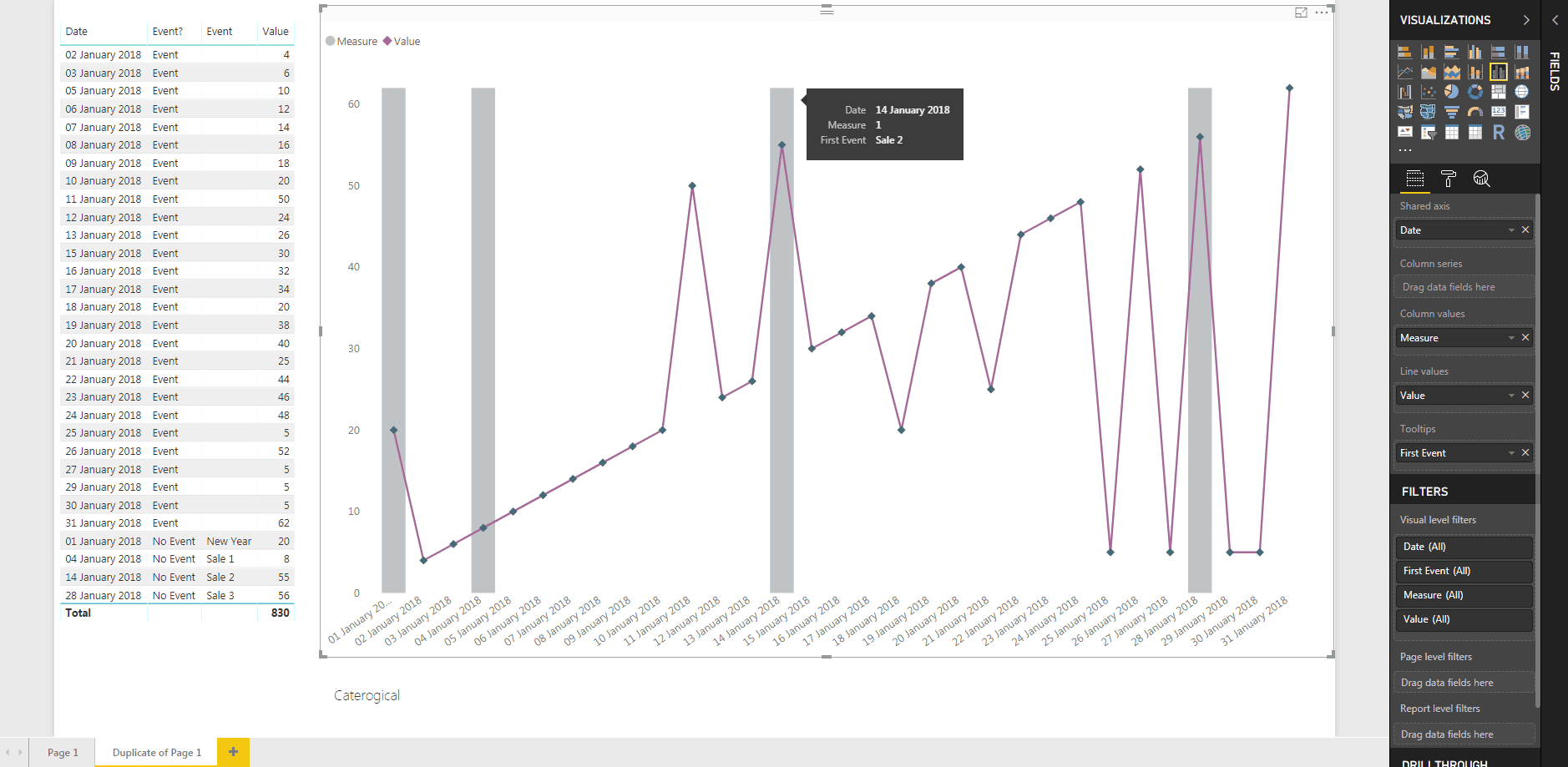This screenshot has height=767, width=1568.
Task: Switch to Page 1 tab
Action: (63, 752)
